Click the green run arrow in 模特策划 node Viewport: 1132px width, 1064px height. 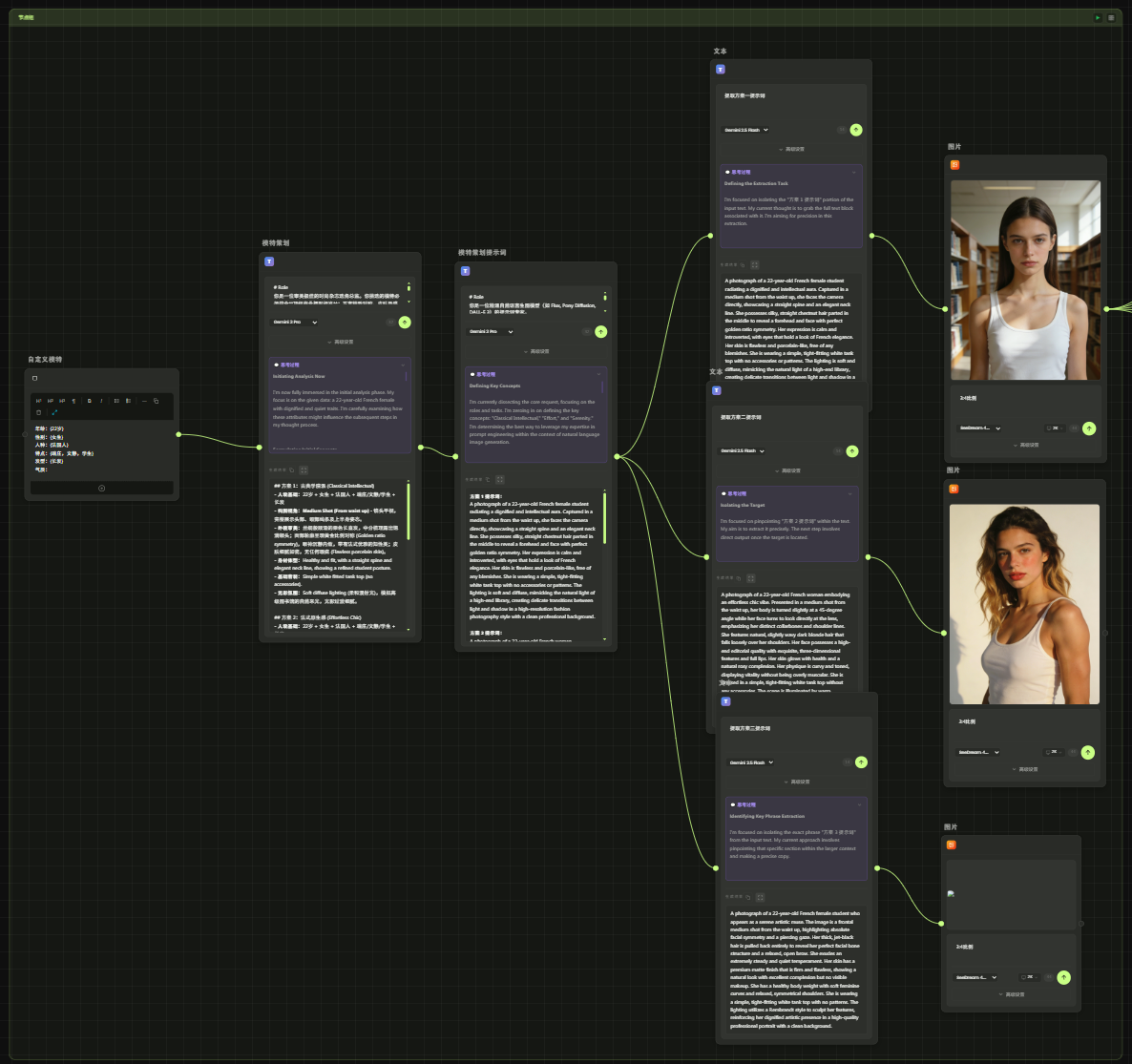coord(405,323)
